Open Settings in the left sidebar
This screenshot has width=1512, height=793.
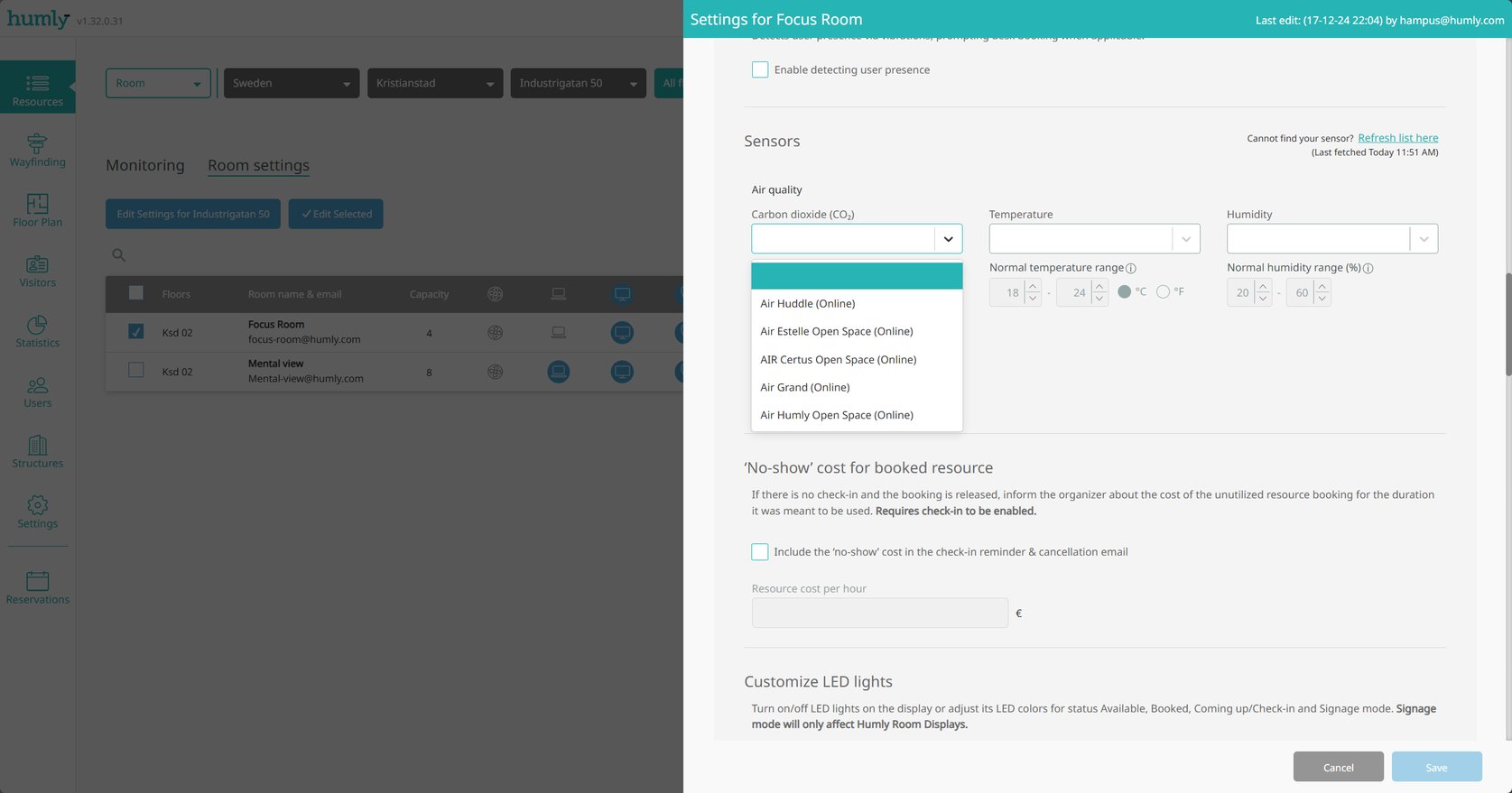(38, 512)
